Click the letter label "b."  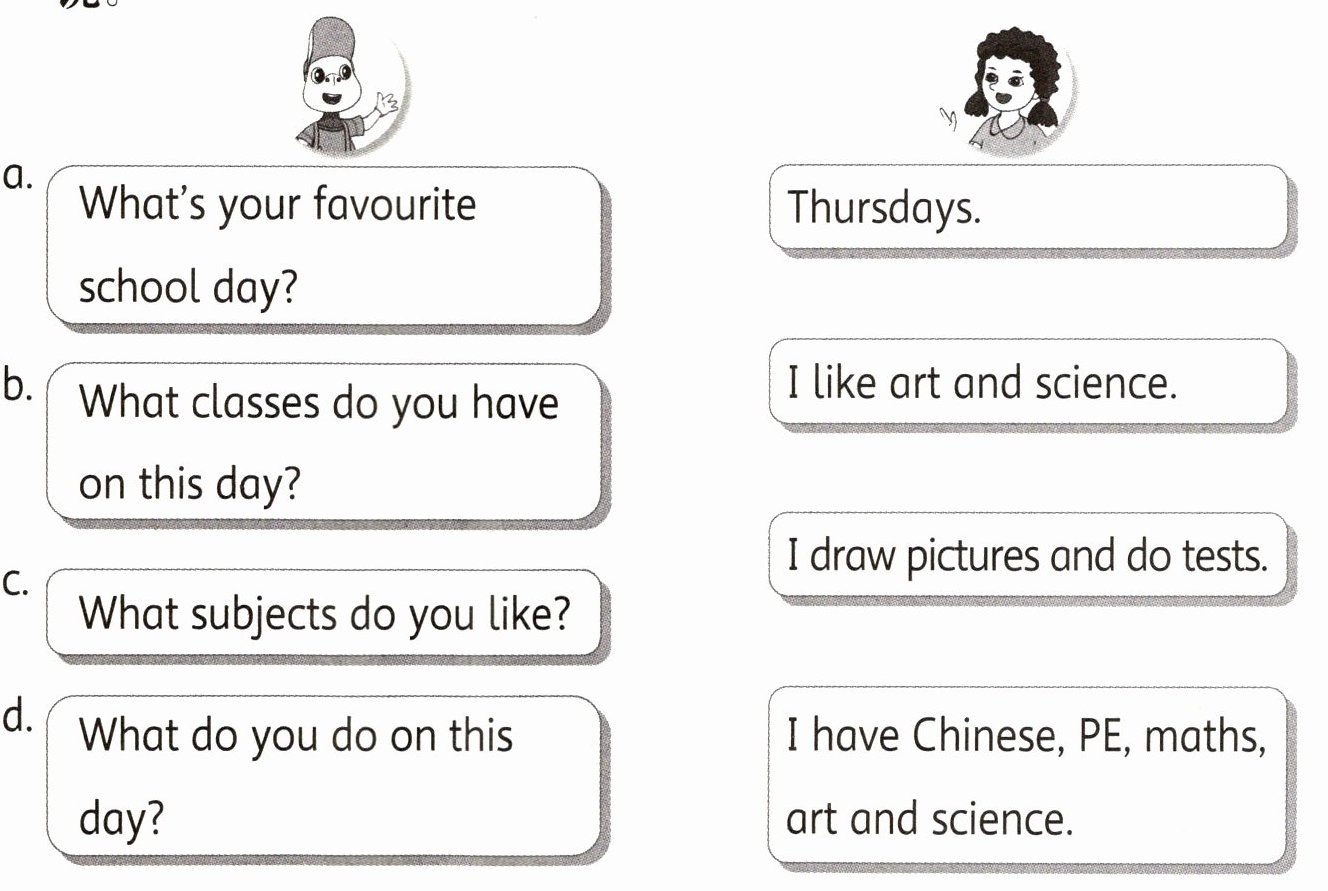[x=19, y=386]
